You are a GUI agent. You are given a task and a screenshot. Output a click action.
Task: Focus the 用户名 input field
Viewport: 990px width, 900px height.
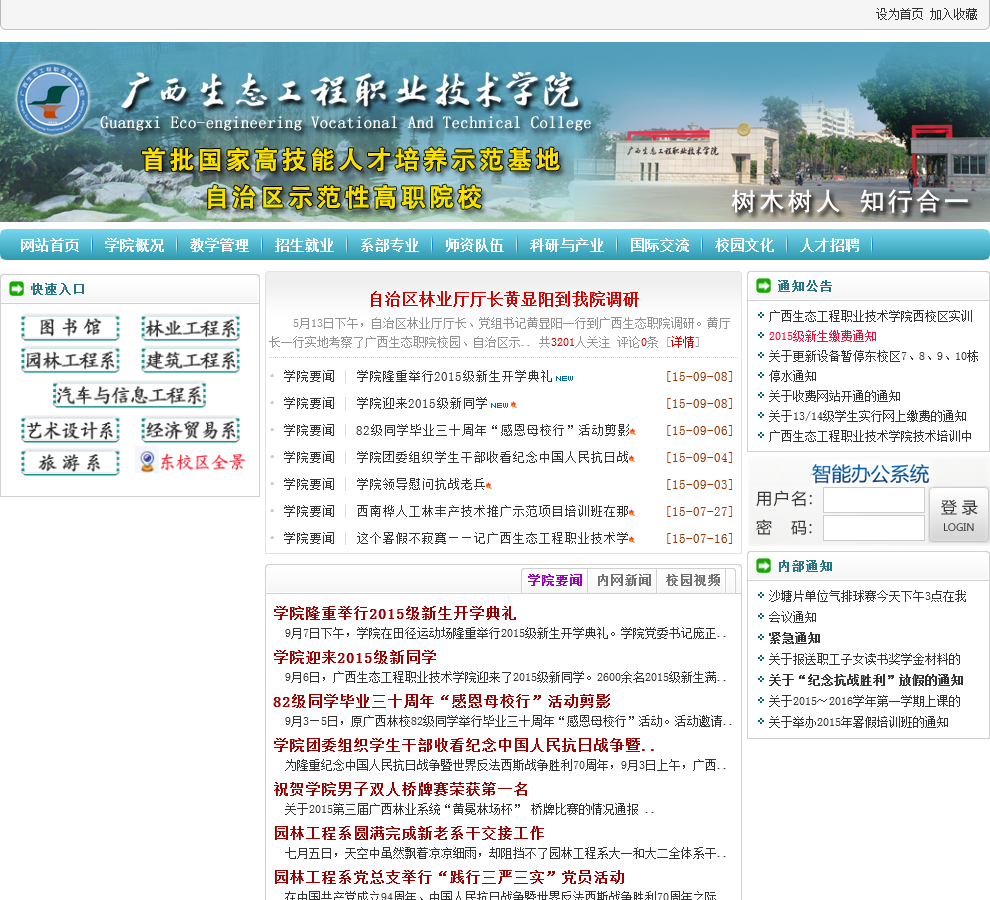click(x=874, y=500)
